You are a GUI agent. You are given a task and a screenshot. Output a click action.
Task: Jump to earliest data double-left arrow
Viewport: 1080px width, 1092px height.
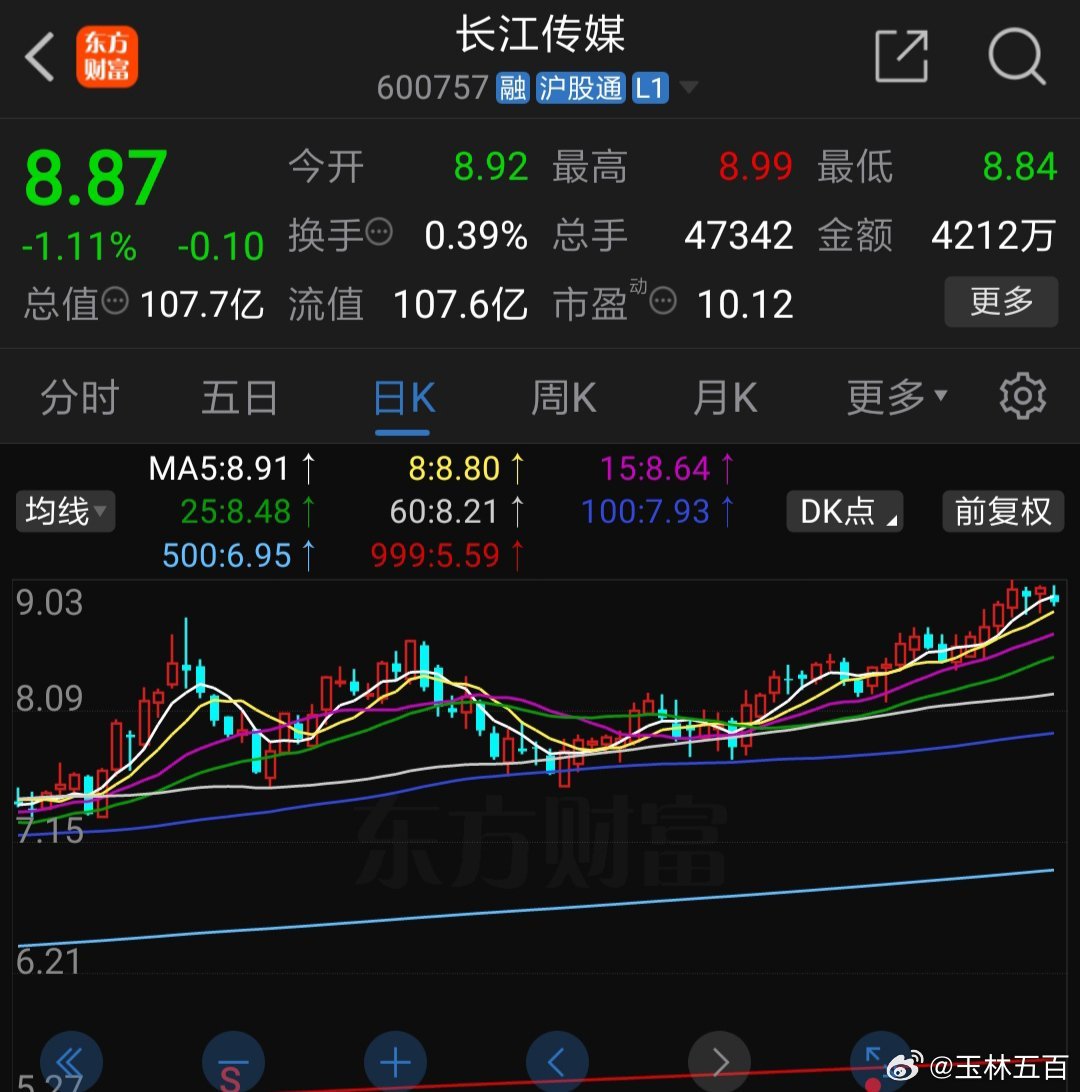(x=71, y=1062)
